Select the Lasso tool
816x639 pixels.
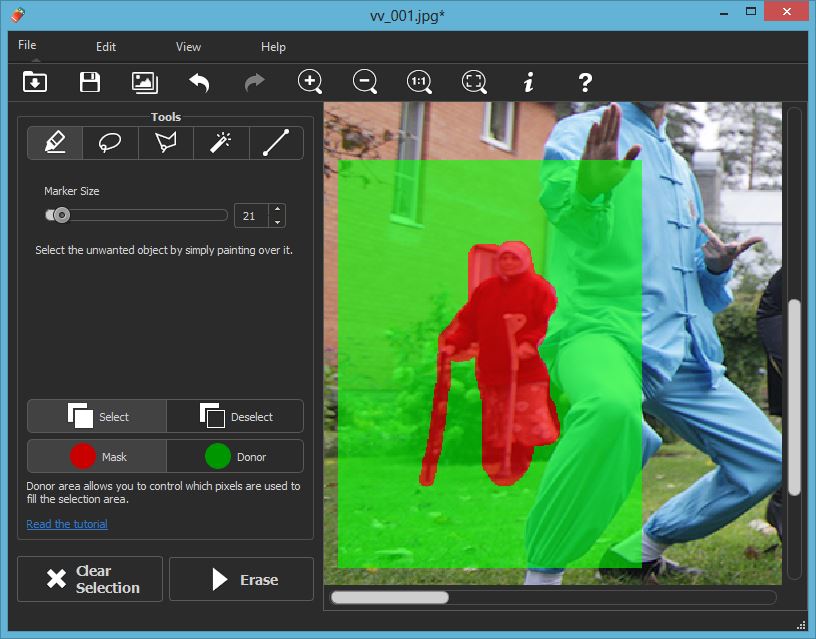point(110,143)
